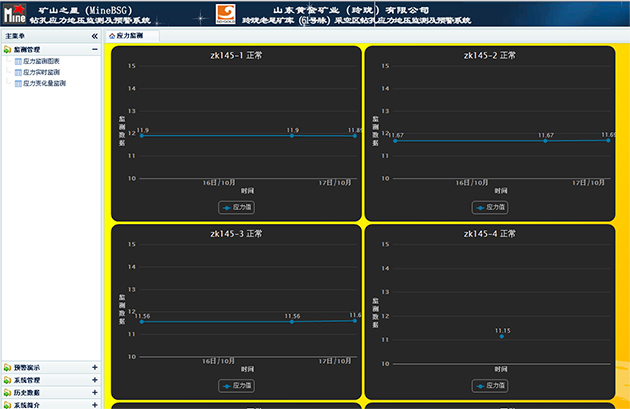Click the icon beside 应力变化量监测
The width and height of the screenshot is (630, 409).
tap(18, 83)
